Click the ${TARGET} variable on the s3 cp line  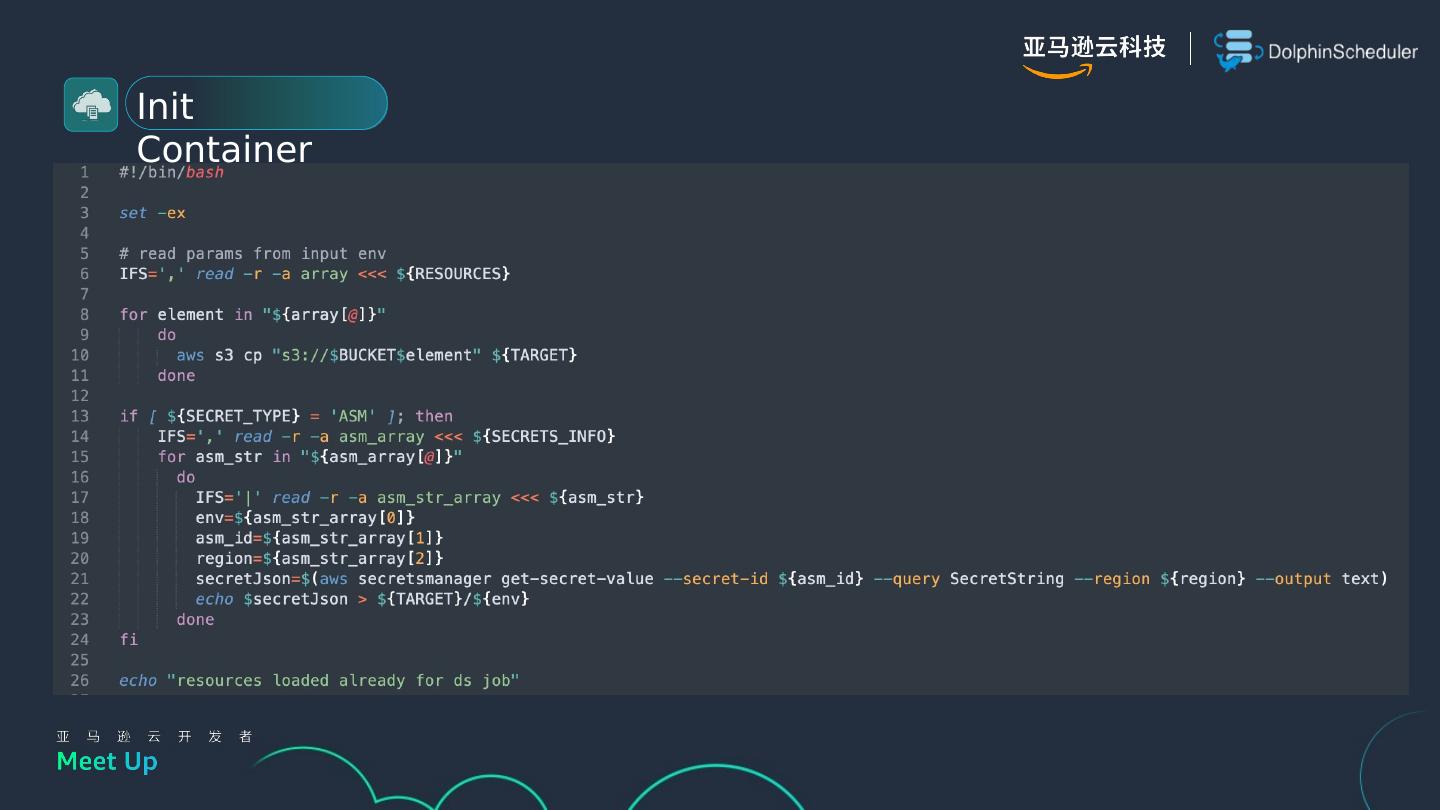tap(534, 355)
